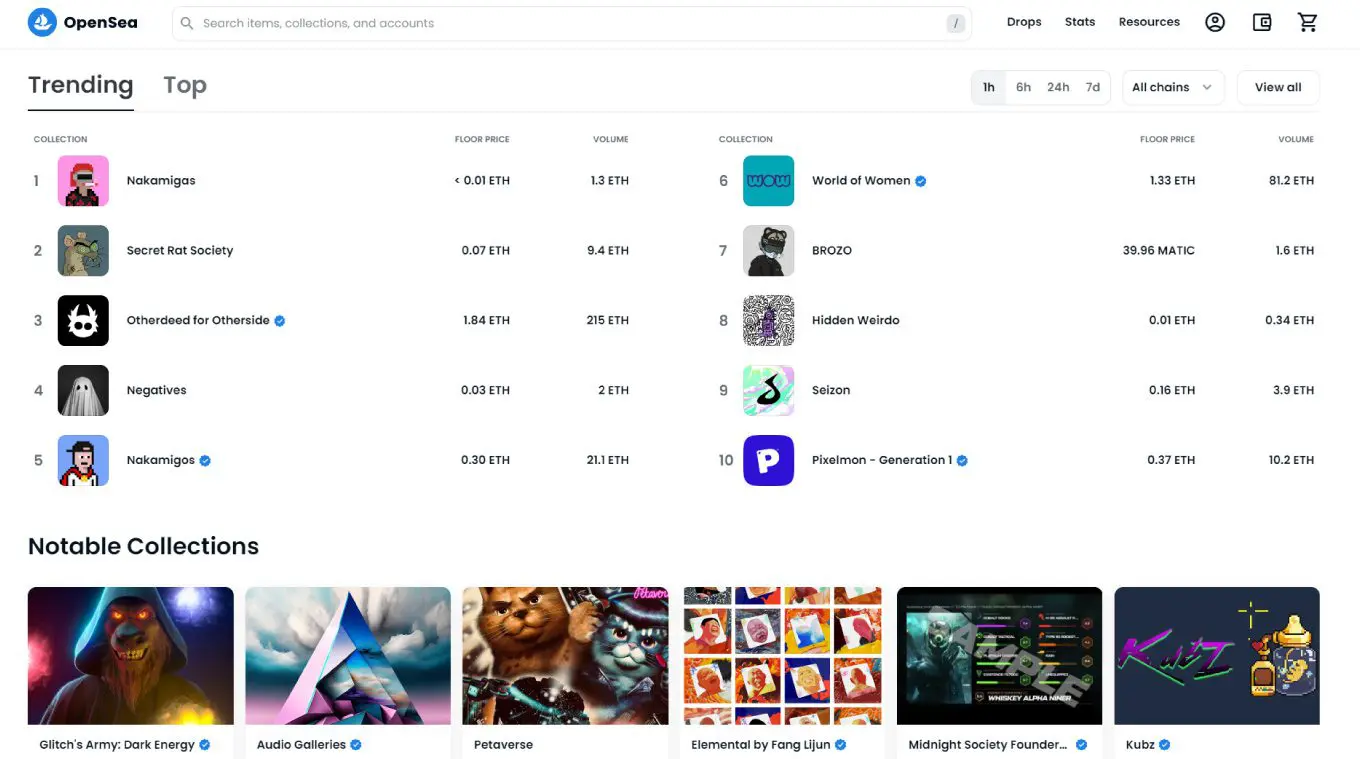Click the < 0.01 ETH floor price
Image resolution: width=1360 pixels, height=759 pixels.
click(482, 181)
